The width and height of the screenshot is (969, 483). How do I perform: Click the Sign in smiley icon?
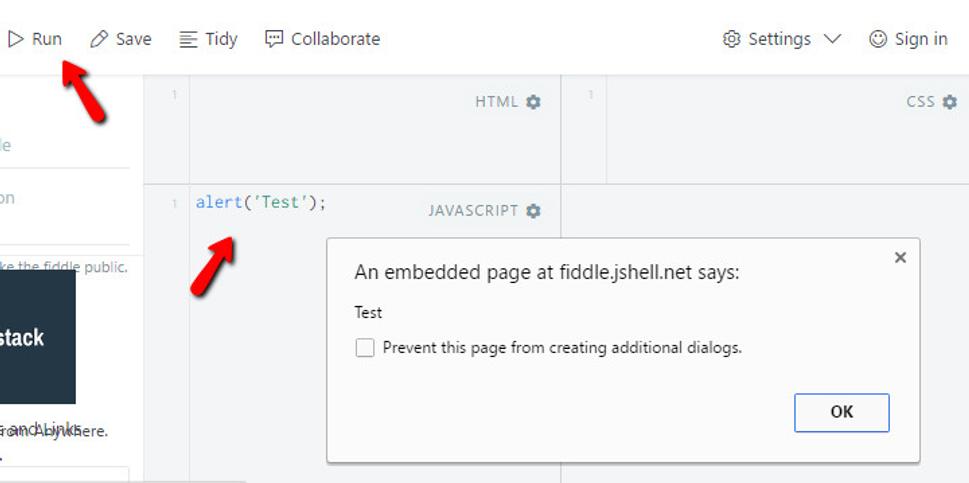point(878,39)
